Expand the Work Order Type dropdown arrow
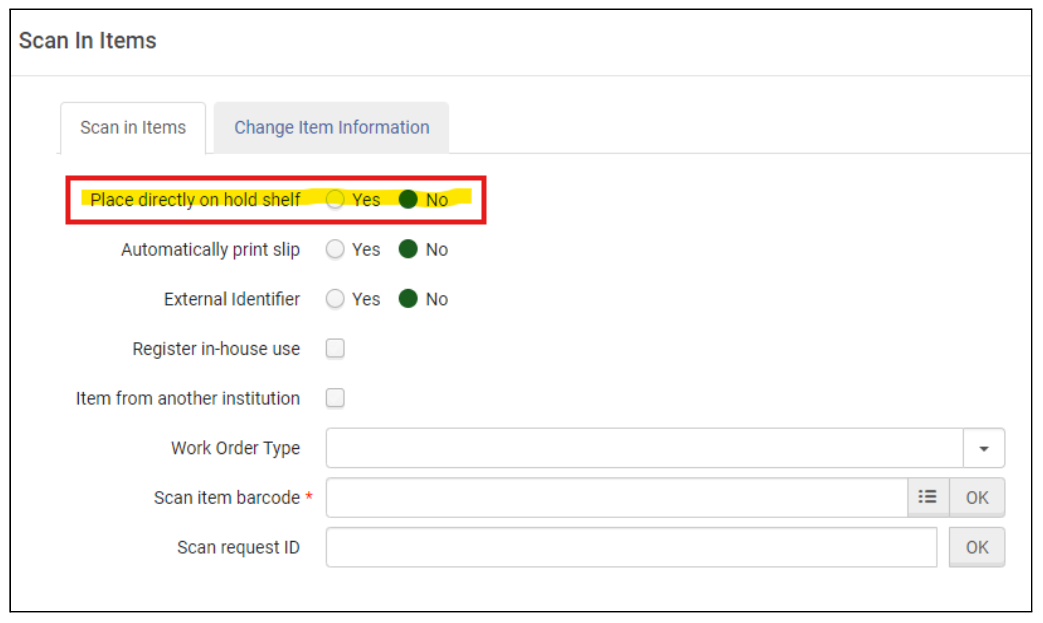The image size is (1043, 623). coord(984,449)
